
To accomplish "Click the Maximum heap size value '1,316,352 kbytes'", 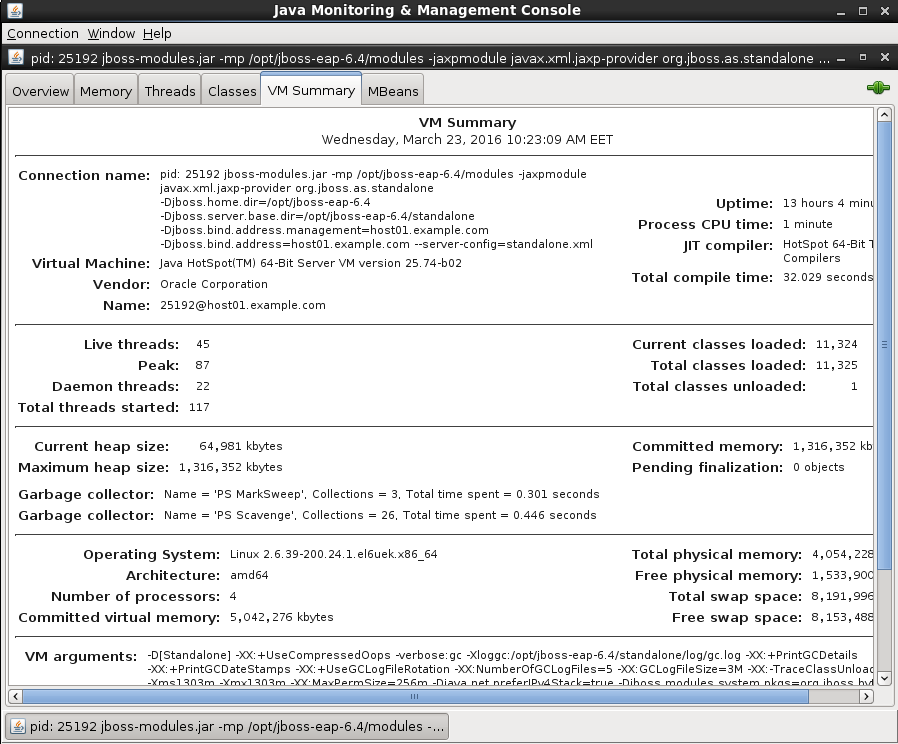I will pos(231,467).
